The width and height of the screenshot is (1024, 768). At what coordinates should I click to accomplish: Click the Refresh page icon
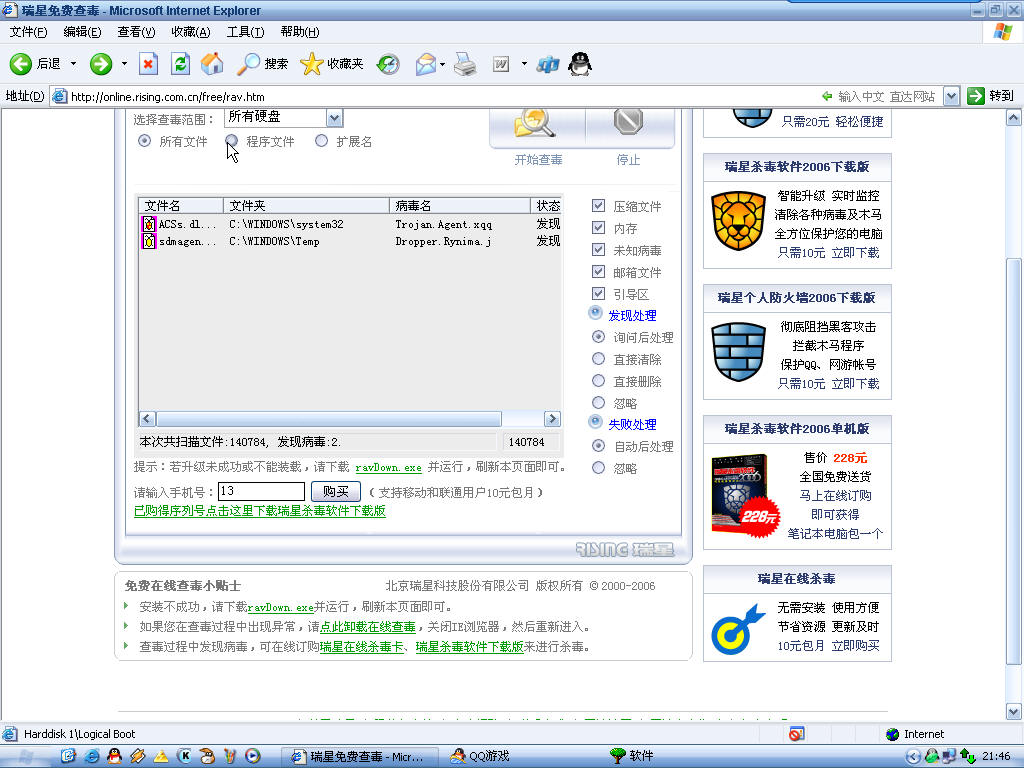point(180,63)
